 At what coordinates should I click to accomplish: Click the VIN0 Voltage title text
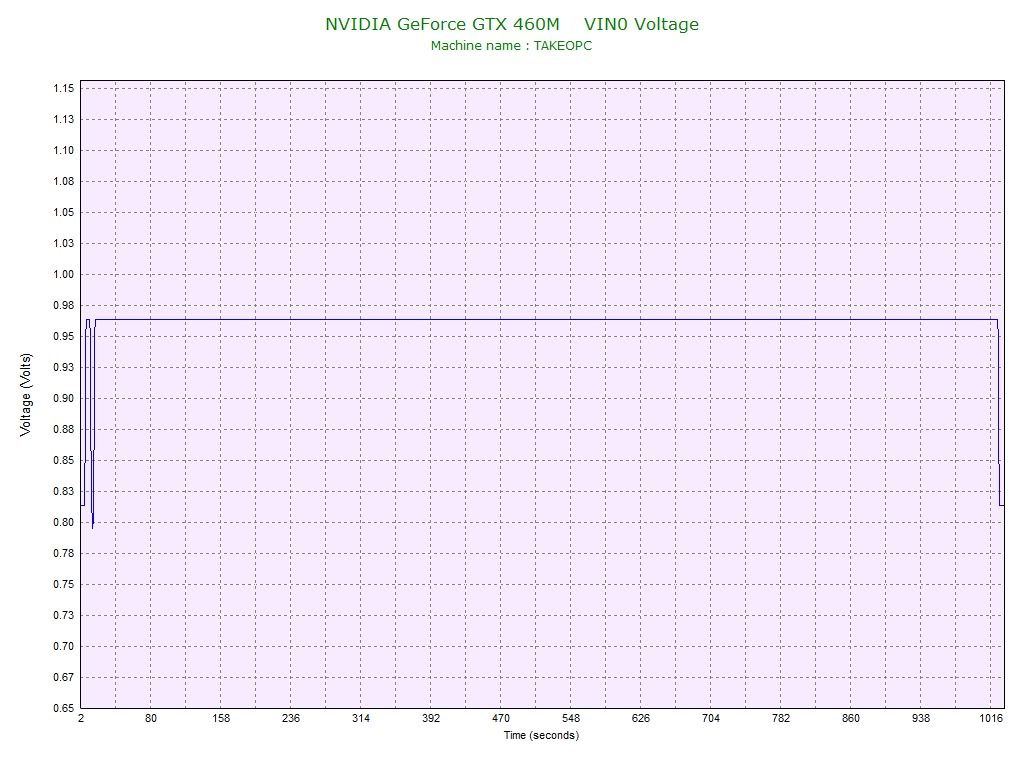[641, 24]
